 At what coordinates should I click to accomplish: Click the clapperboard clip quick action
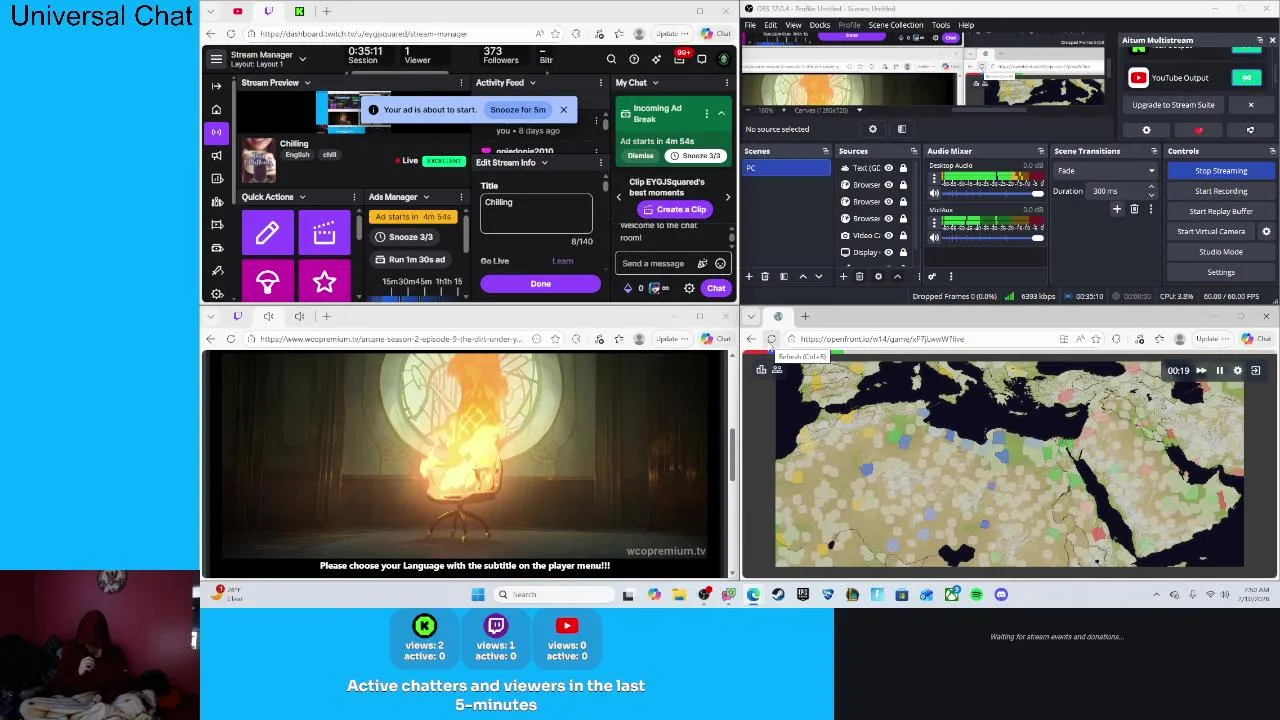324,233
